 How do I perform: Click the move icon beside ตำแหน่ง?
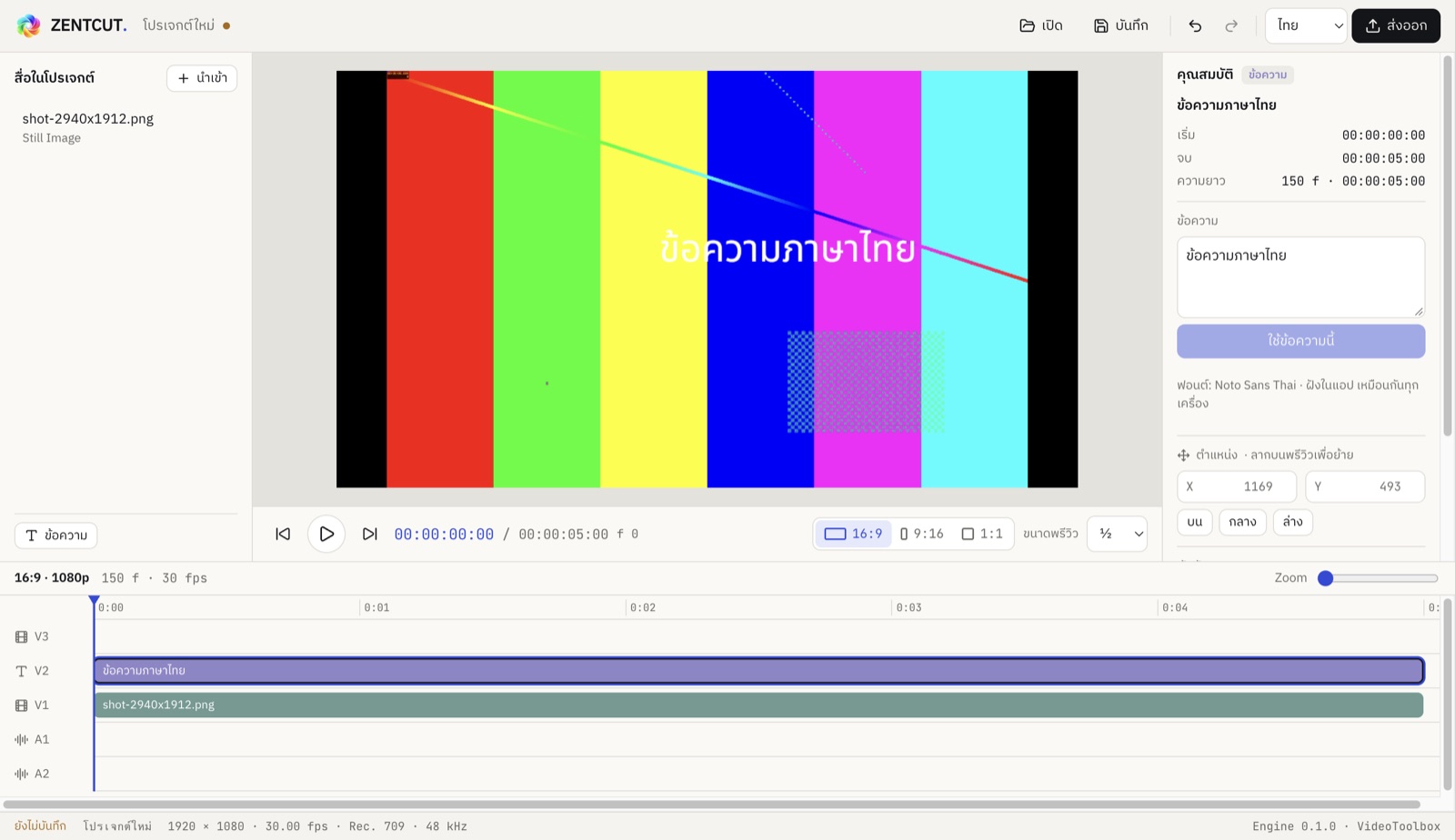point(1183,455)
